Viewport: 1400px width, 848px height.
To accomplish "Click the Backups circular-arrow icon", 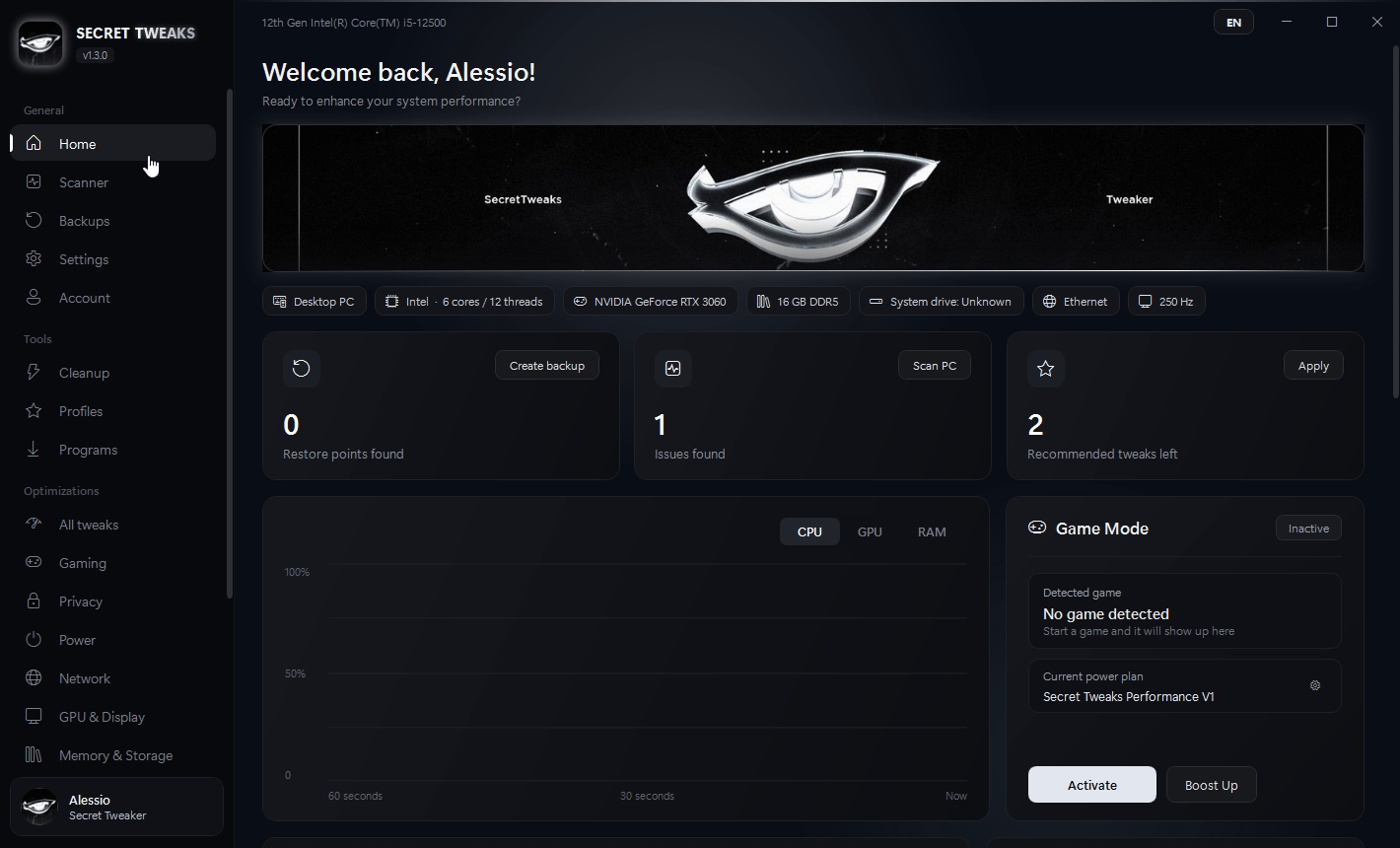I will point(34,221).
